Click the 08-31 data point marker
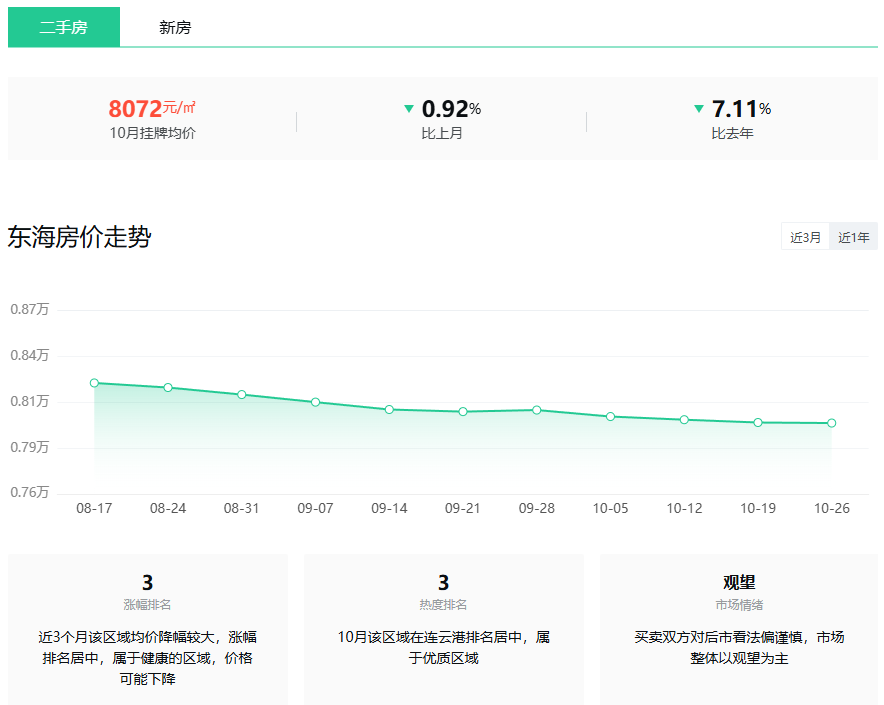Viewport: 884px width, 705px height. click(241, 395)
